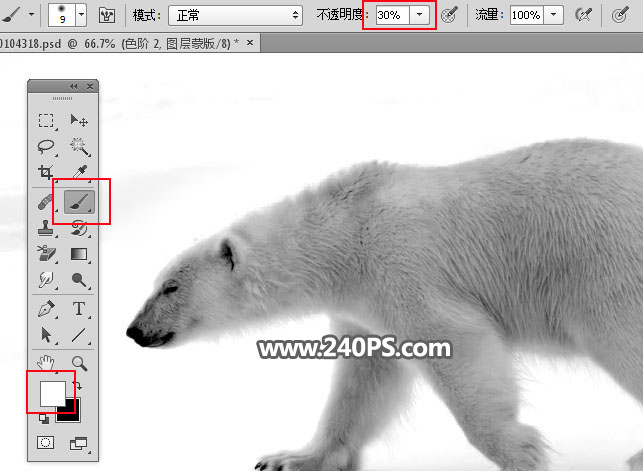
Task: Select the Zoom magnifier tool
Action: [x=78, y=362]
